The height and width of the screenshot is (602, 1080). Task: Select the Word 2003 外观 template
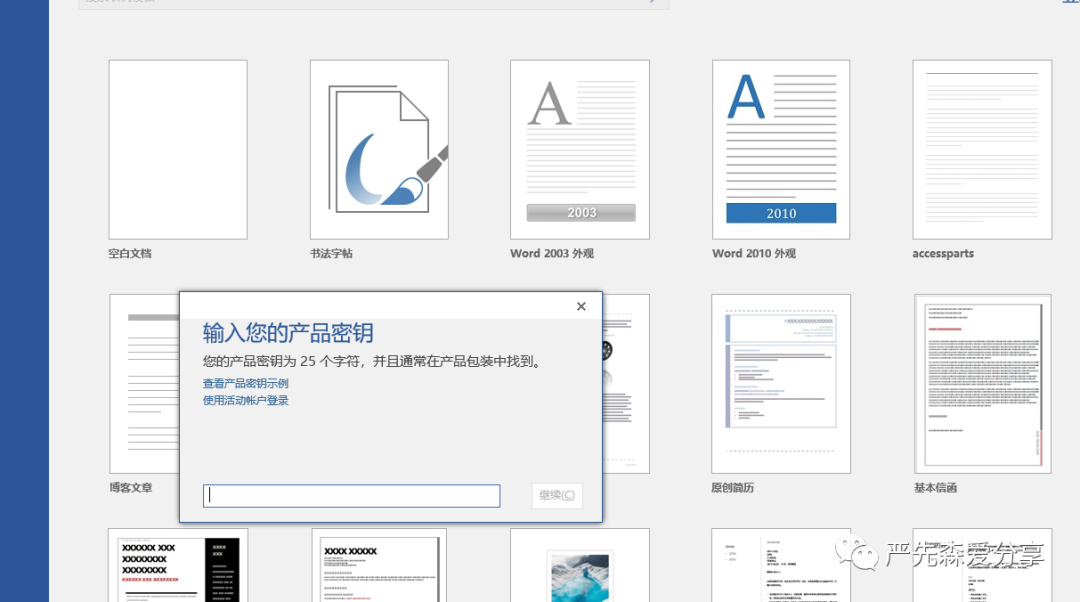[579, 148]
